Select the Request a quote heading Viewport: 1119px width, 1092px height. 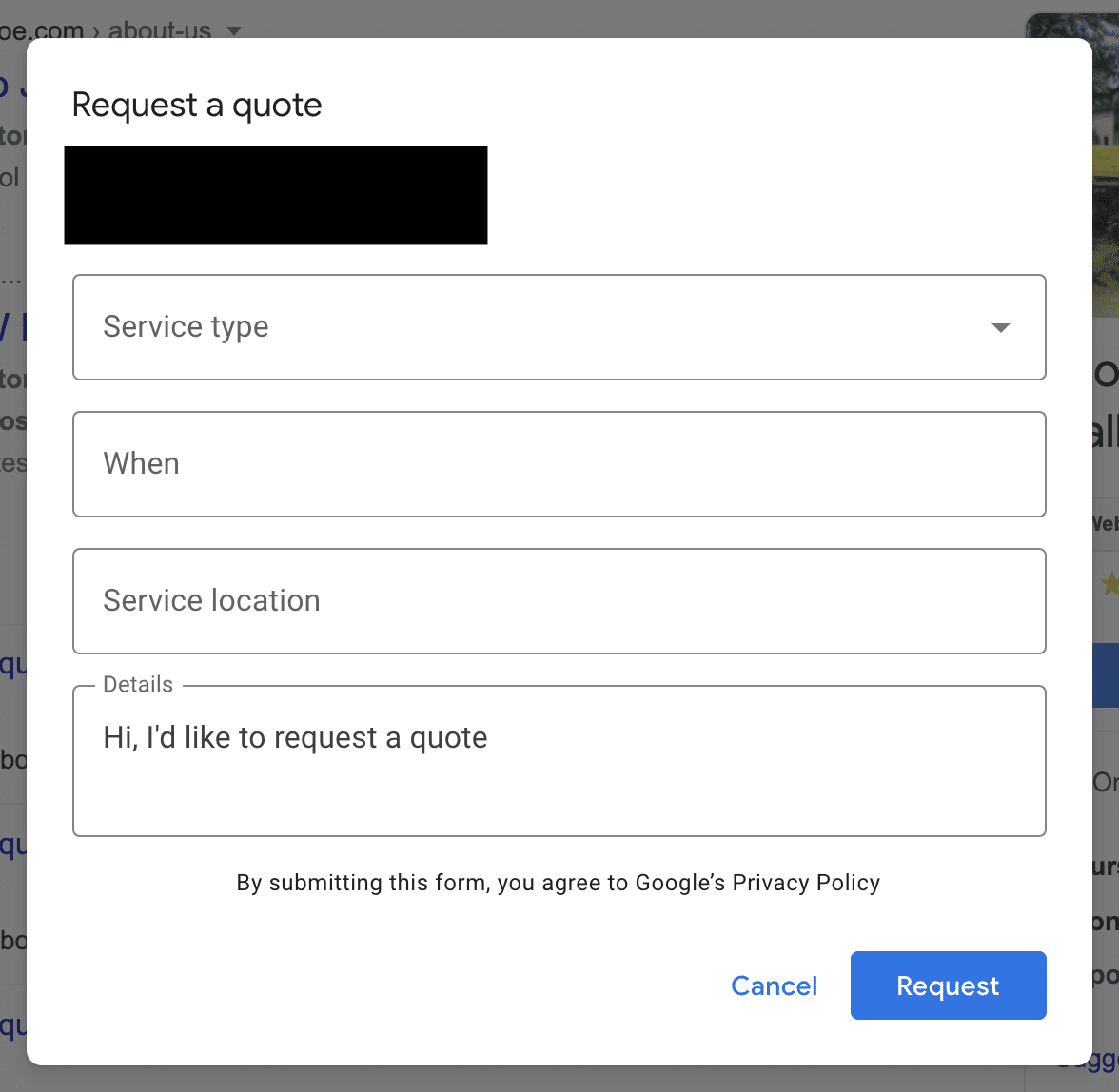point(196,105)
